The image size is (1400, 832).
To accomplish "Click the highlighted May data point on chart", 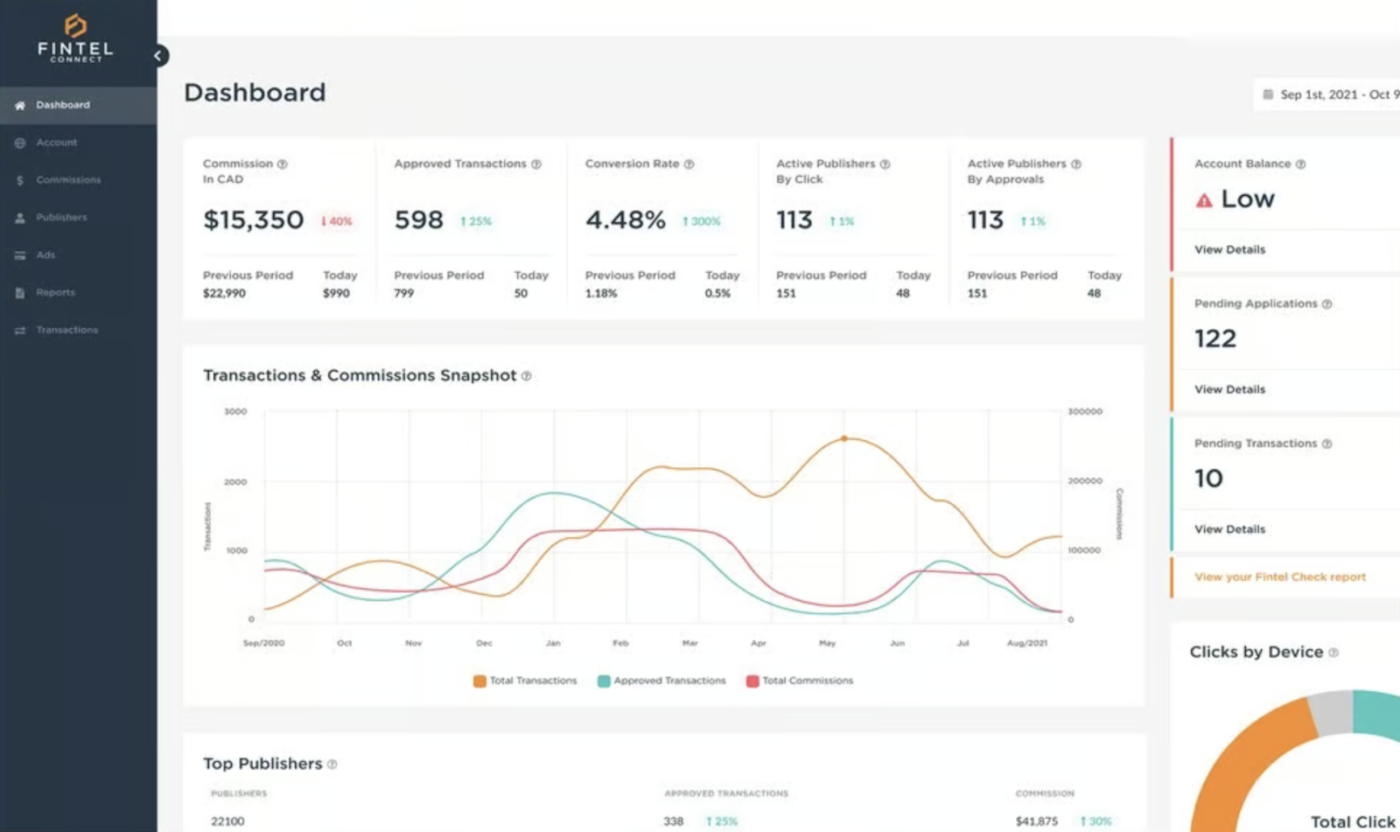I will pyautogui.click(x=844, y=438).
